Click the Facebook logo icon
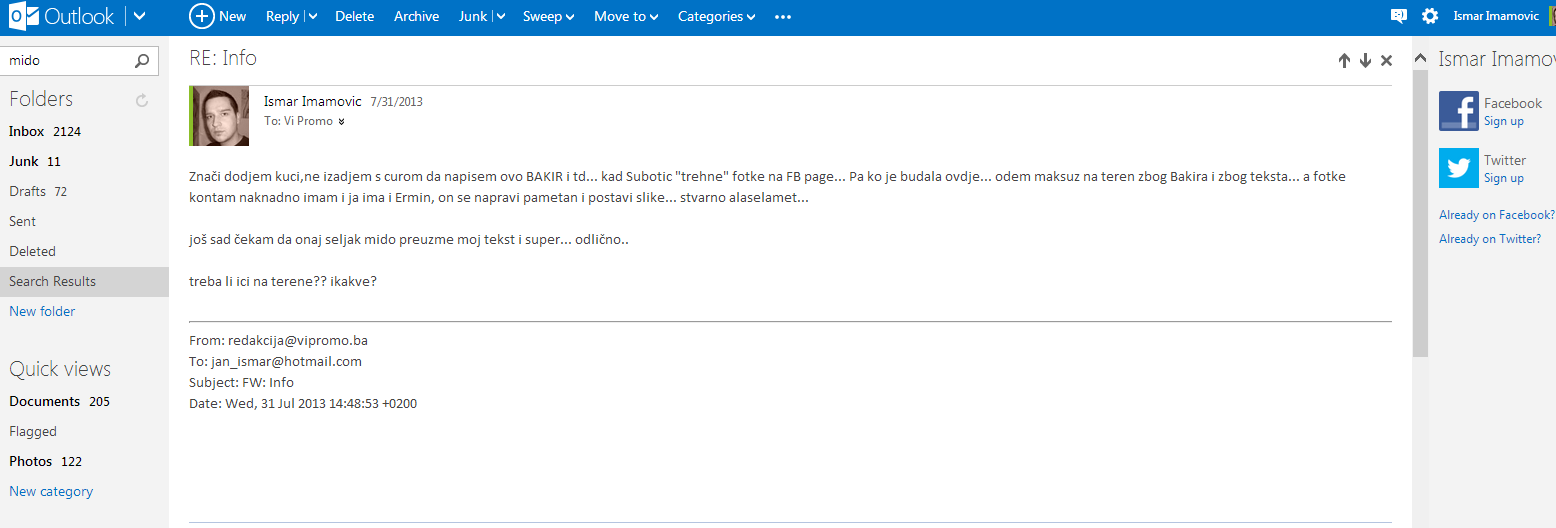1556x528 pixels. (x=1458, y=111)
